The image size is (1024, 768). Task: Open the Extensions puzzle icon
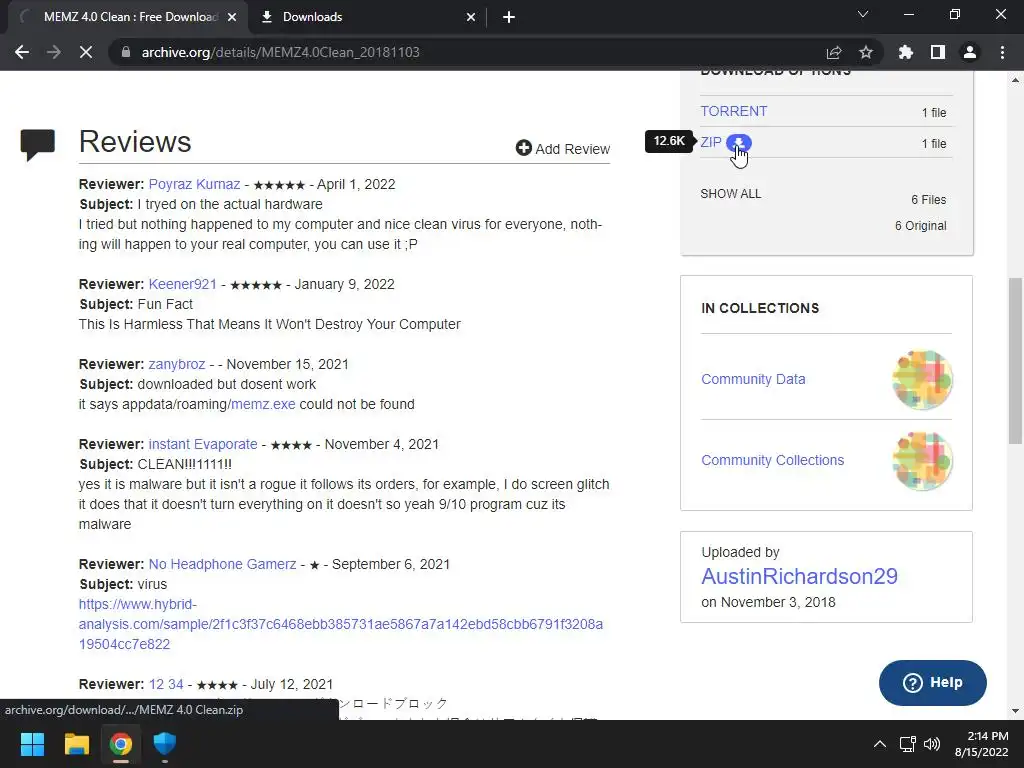click(x=905, y=52)
